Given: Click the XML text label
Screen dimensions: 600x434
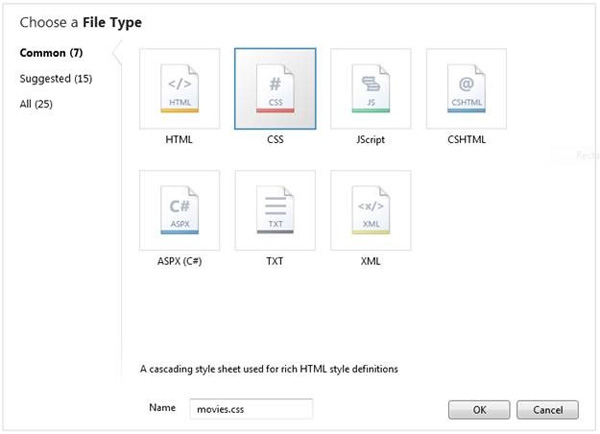Looking at the screenshot, I should pos(371,262).
